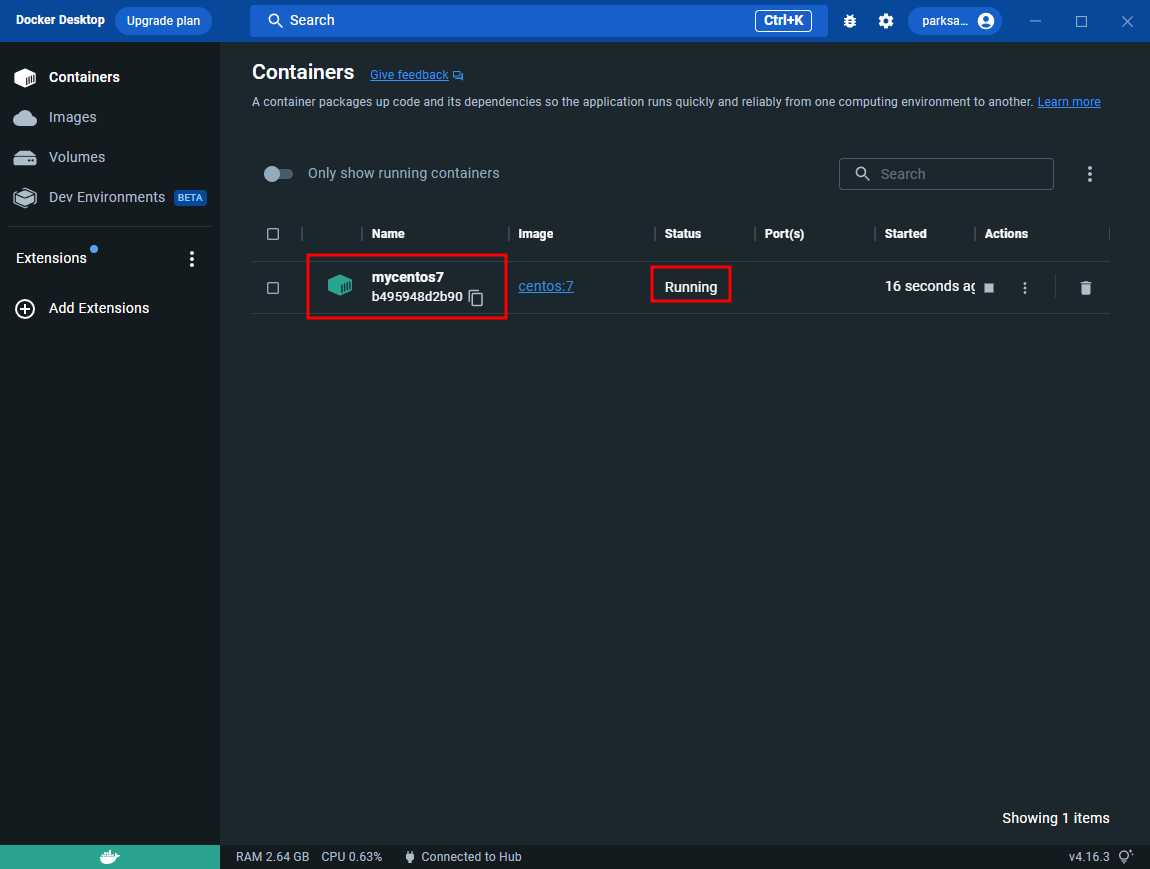Minimize the Docker Desktop window
Viewport: 1150px width, 869px height.
pos(1035,21)
